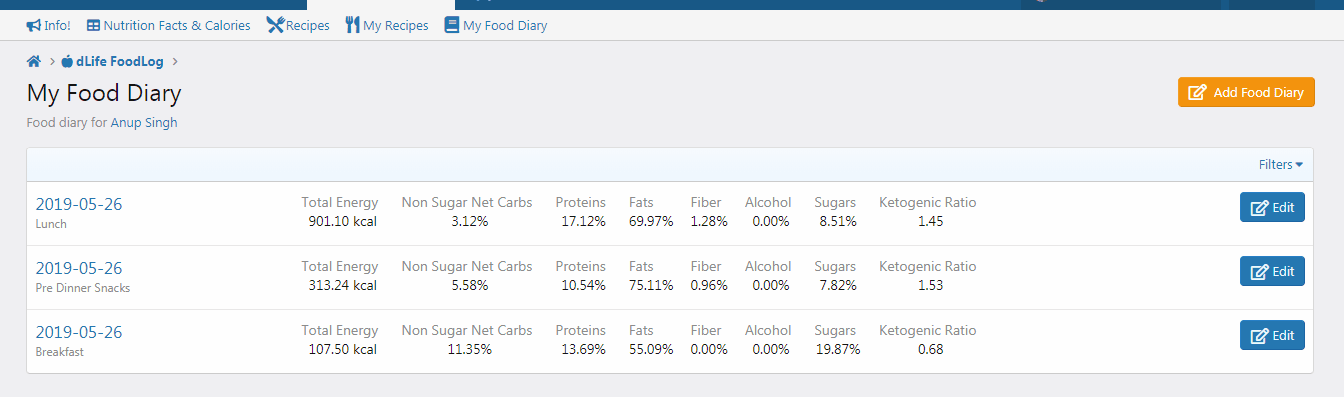Click the book icon for My Food Diary

pos(452,25)
